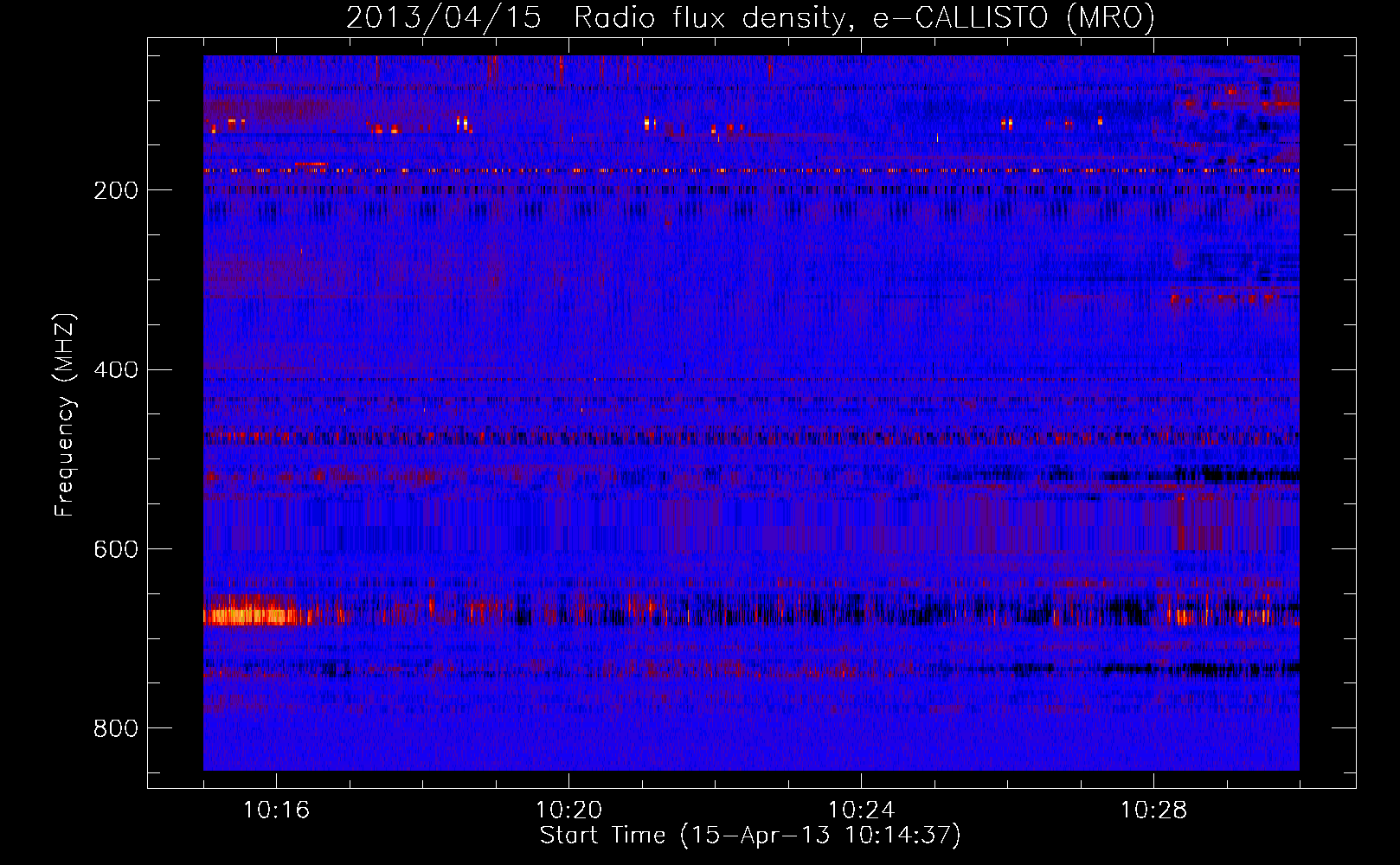
Task: Click the "Start Time (15-Apr-13 10:14:37)" label
Action: (750, 835)
